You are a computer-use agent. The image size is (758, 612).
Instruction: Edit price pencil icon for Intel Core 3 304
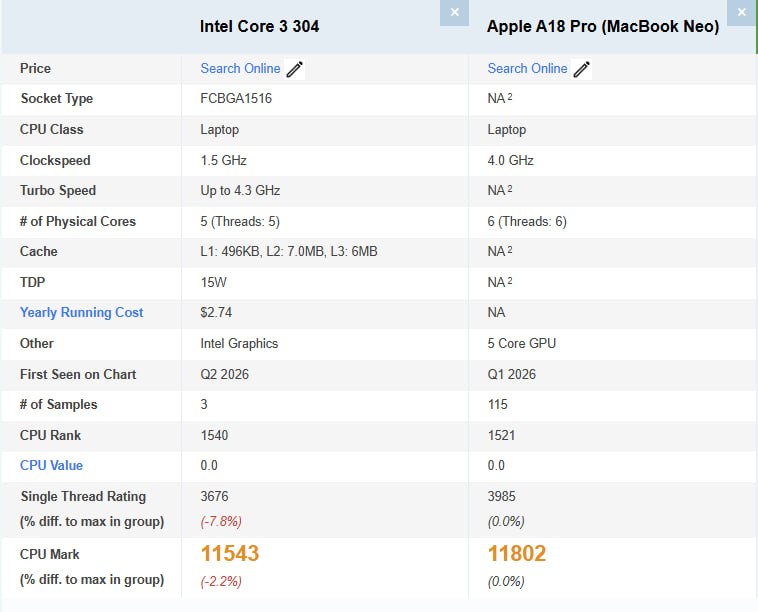coord(295,69)
